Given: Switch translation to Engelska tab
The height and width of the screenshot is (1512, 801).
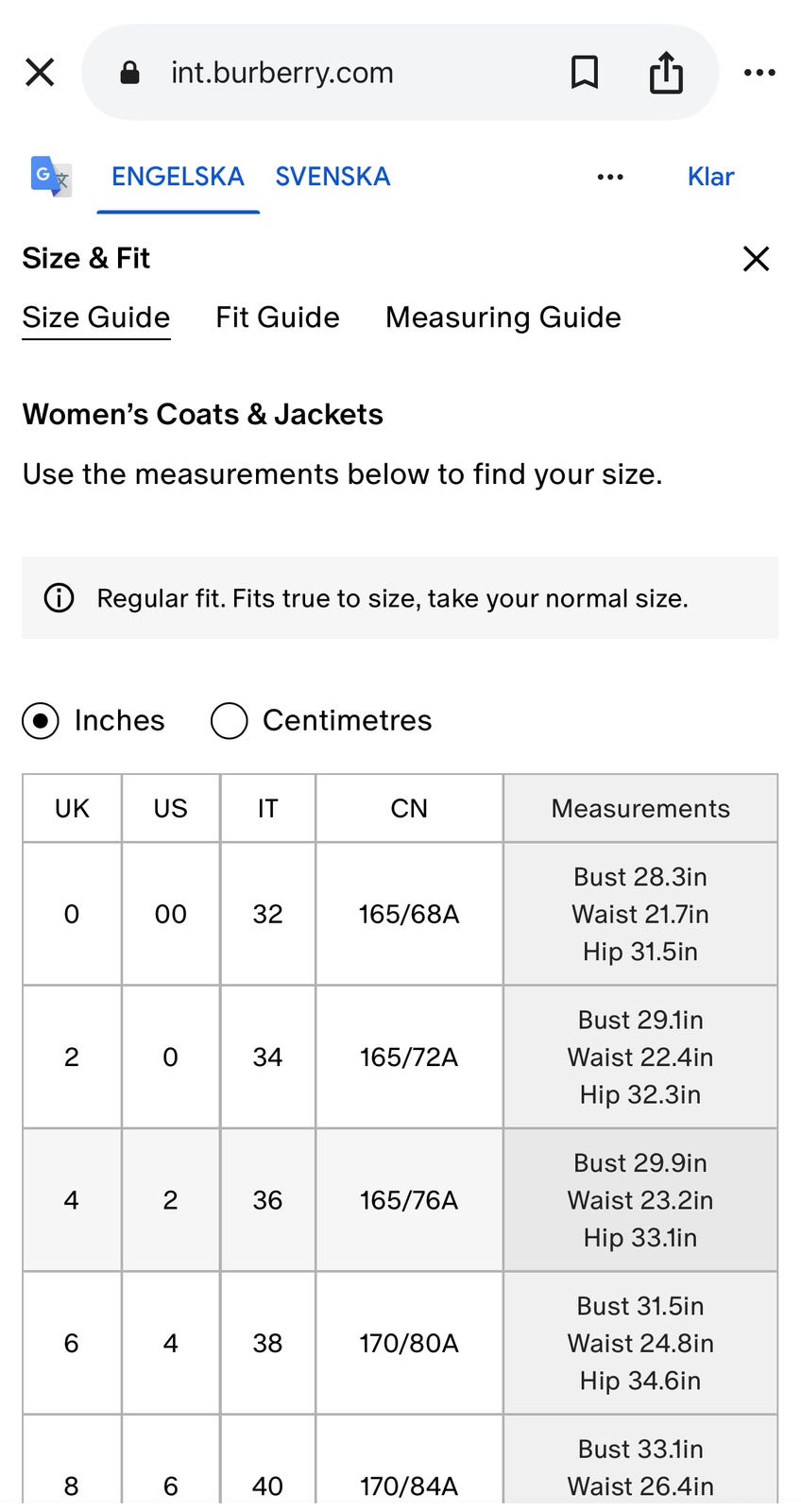Looking at the screenshot, I should 178,177.
